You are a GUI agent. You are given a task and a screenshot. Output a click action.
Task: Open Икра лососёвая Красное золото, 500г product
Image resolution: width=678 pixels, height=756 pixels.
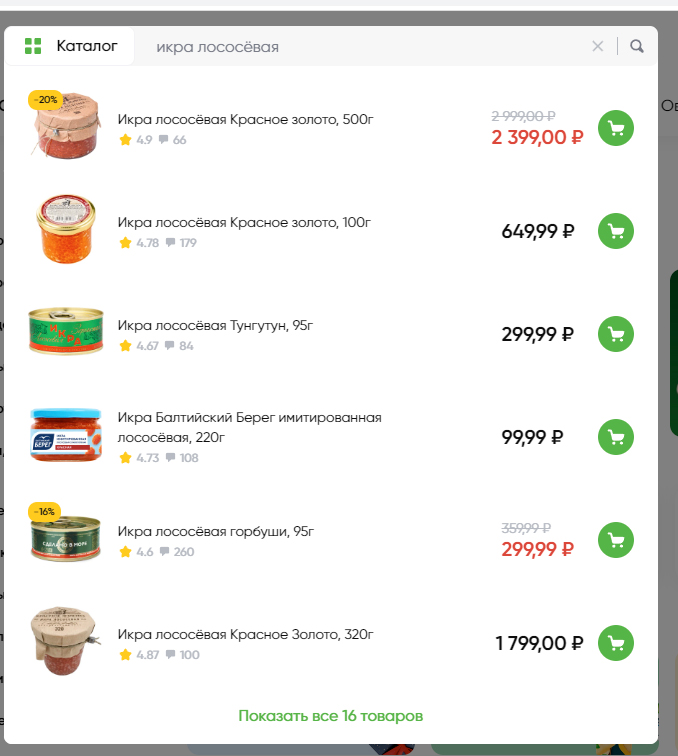[245, 120]
